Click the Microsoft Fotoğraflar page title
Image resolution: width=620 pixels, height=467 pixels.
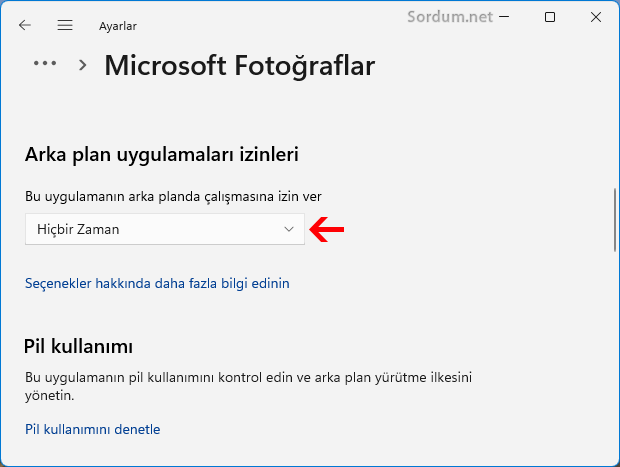coord(240,66)
